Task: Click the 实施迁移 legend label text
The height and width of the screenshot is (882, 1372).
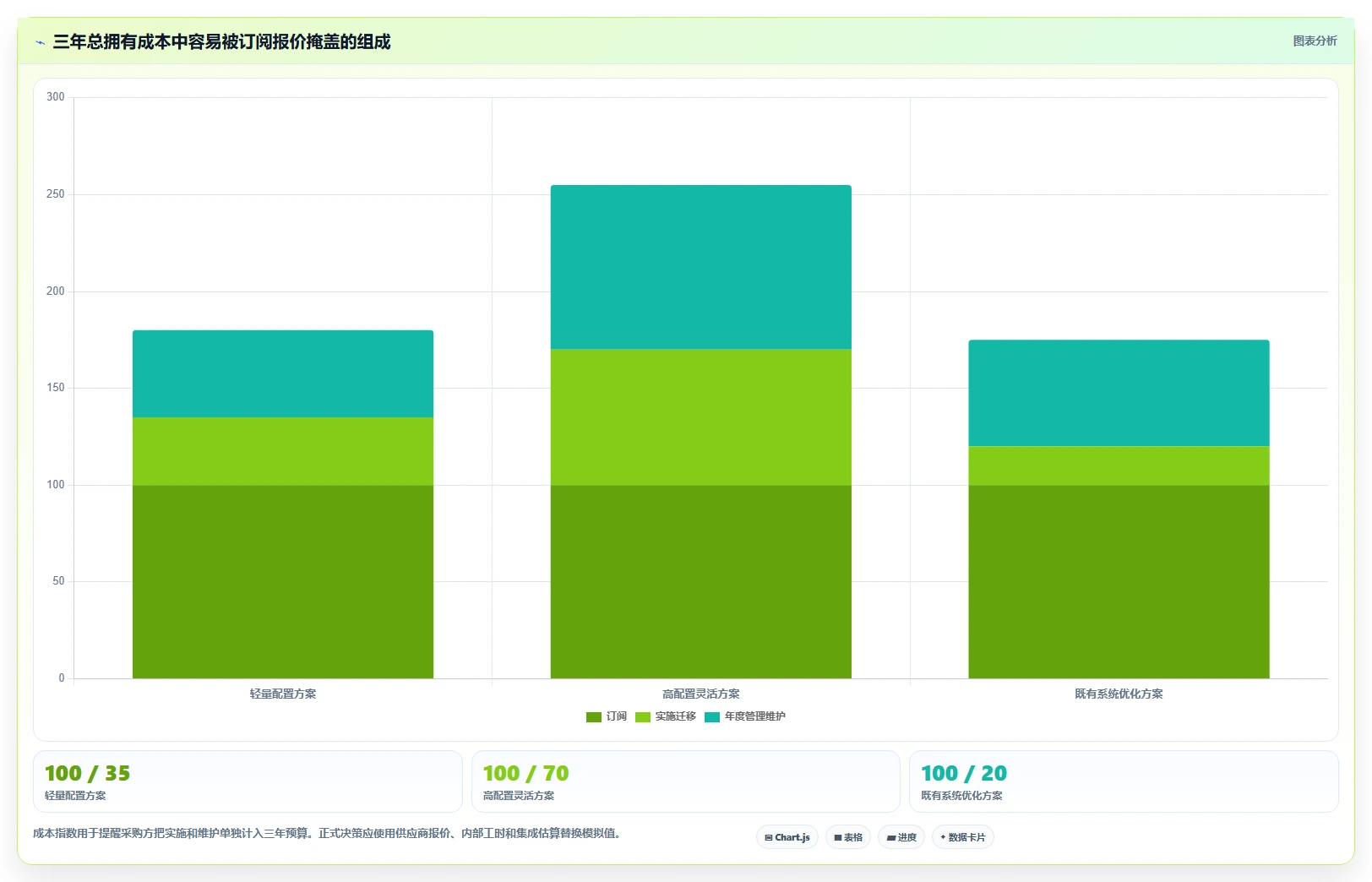Action: [676, 716]
